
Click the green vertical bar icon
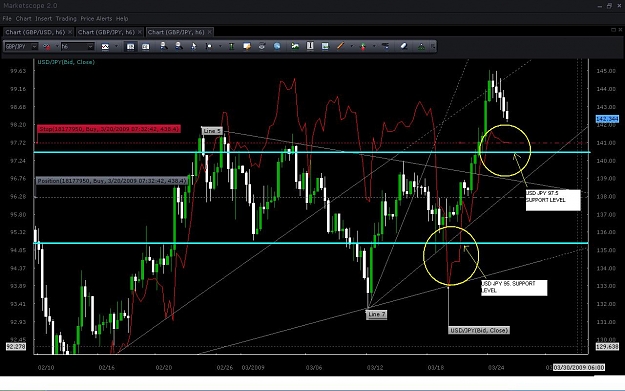(x=231, y=46)
